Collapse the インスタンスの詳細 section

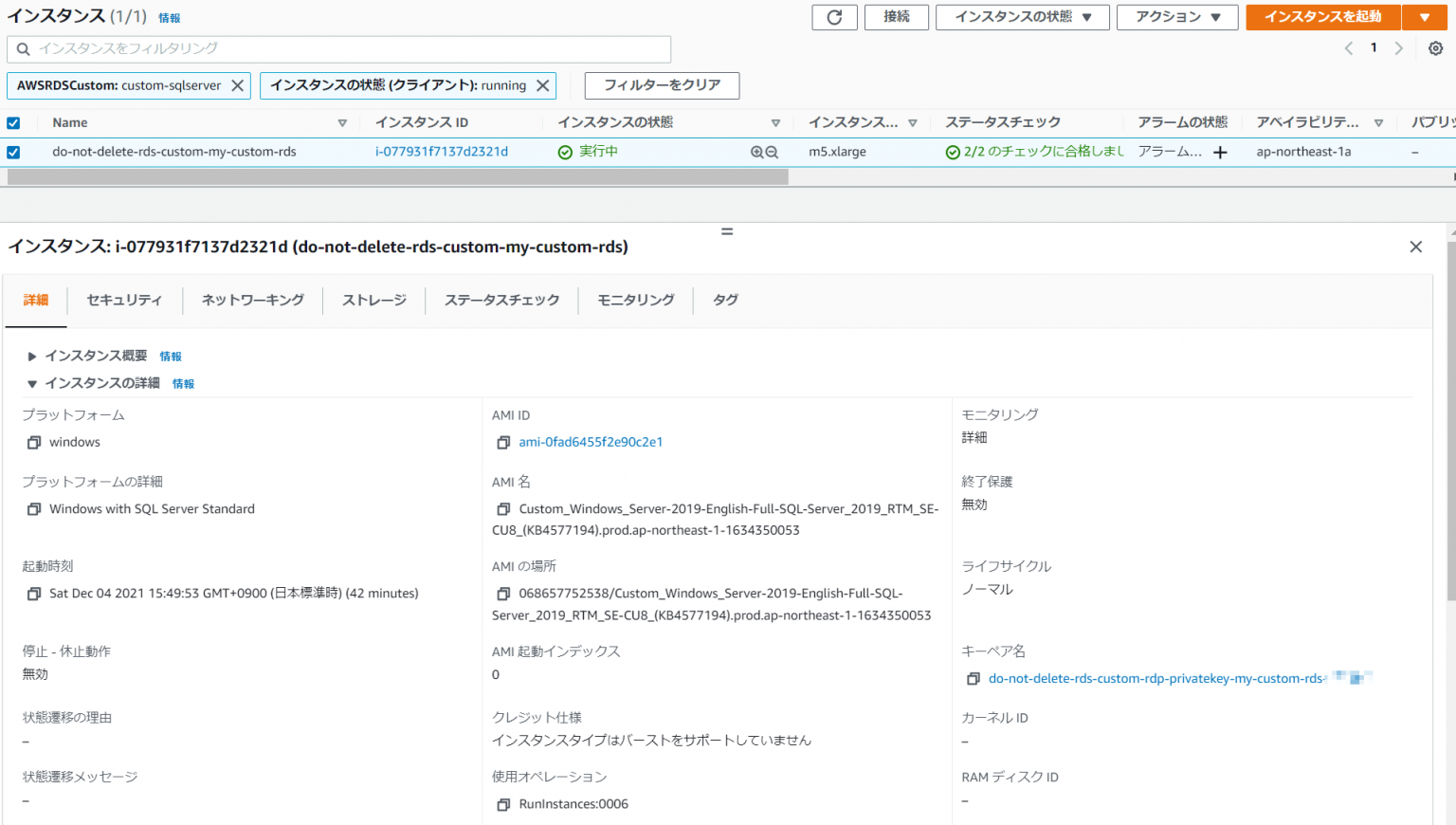coord(32,383)
